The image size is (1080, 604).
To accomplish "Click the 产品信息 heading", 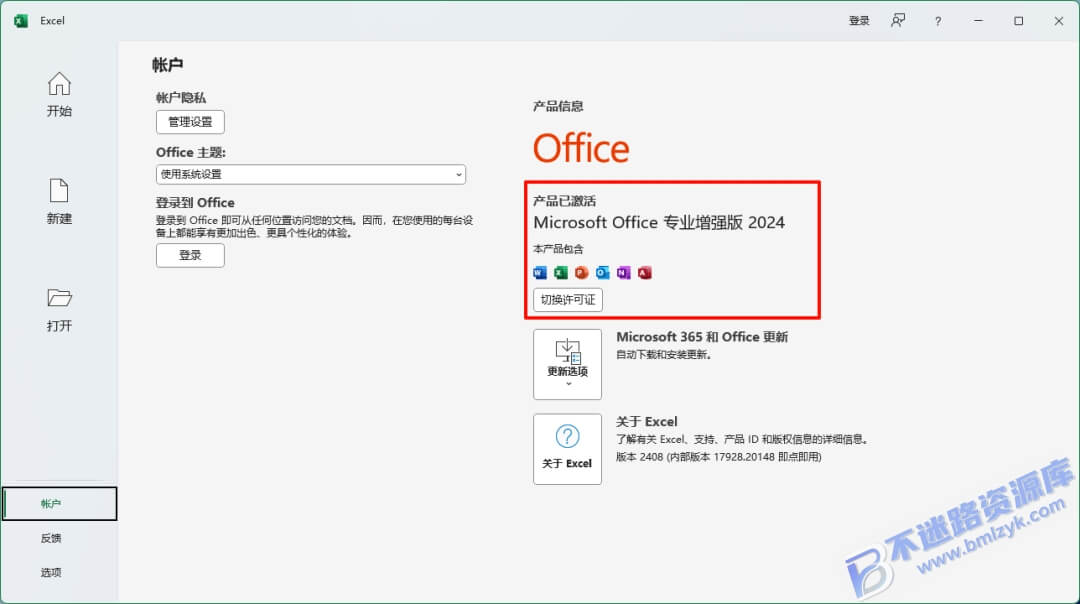I will (x=558, y=106).
